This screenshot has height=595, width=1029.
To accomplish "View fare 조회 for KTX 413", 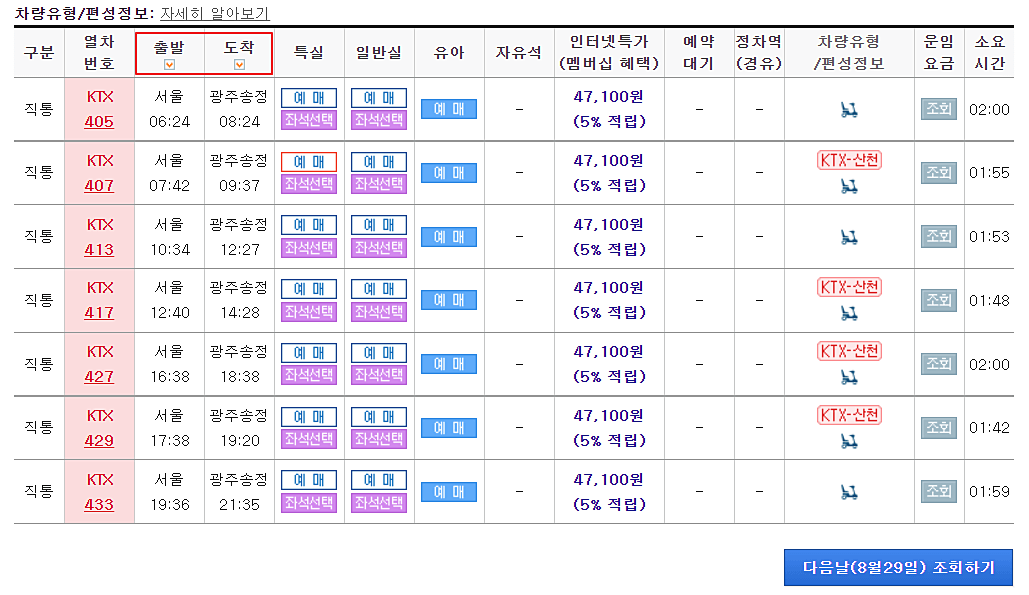I will click(939, 236).
